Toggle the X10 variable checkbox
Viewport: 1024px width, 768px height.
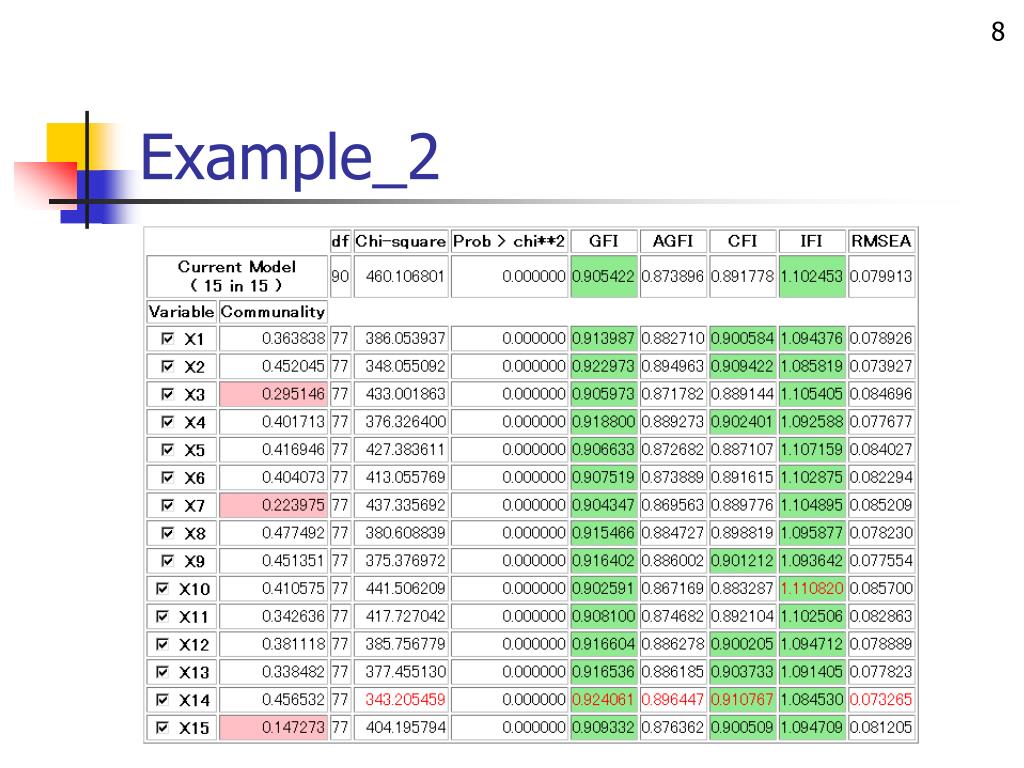[x=163, y=588]
